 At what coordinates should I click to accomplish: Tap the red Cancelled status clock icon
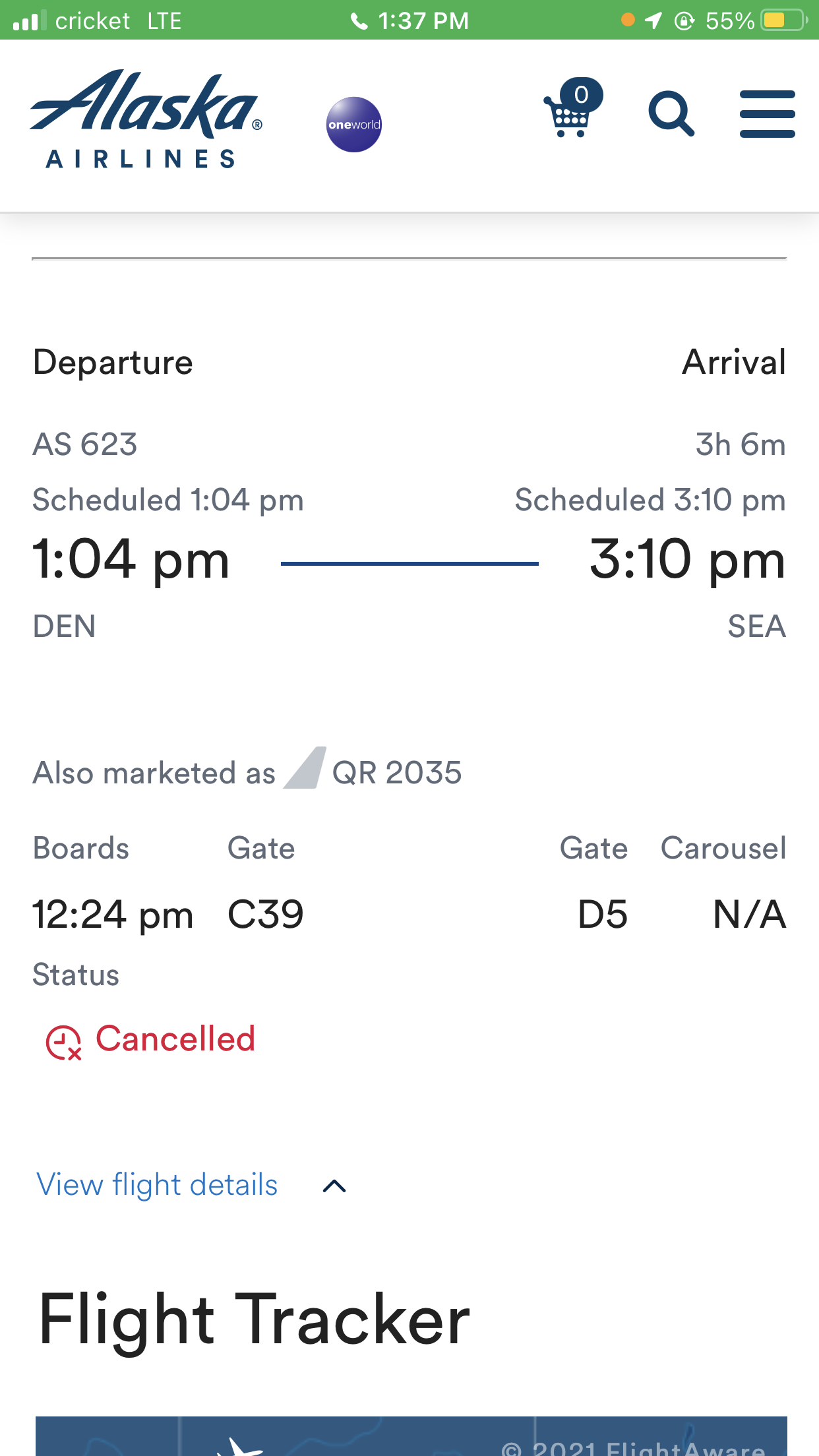coord(63,1043)
